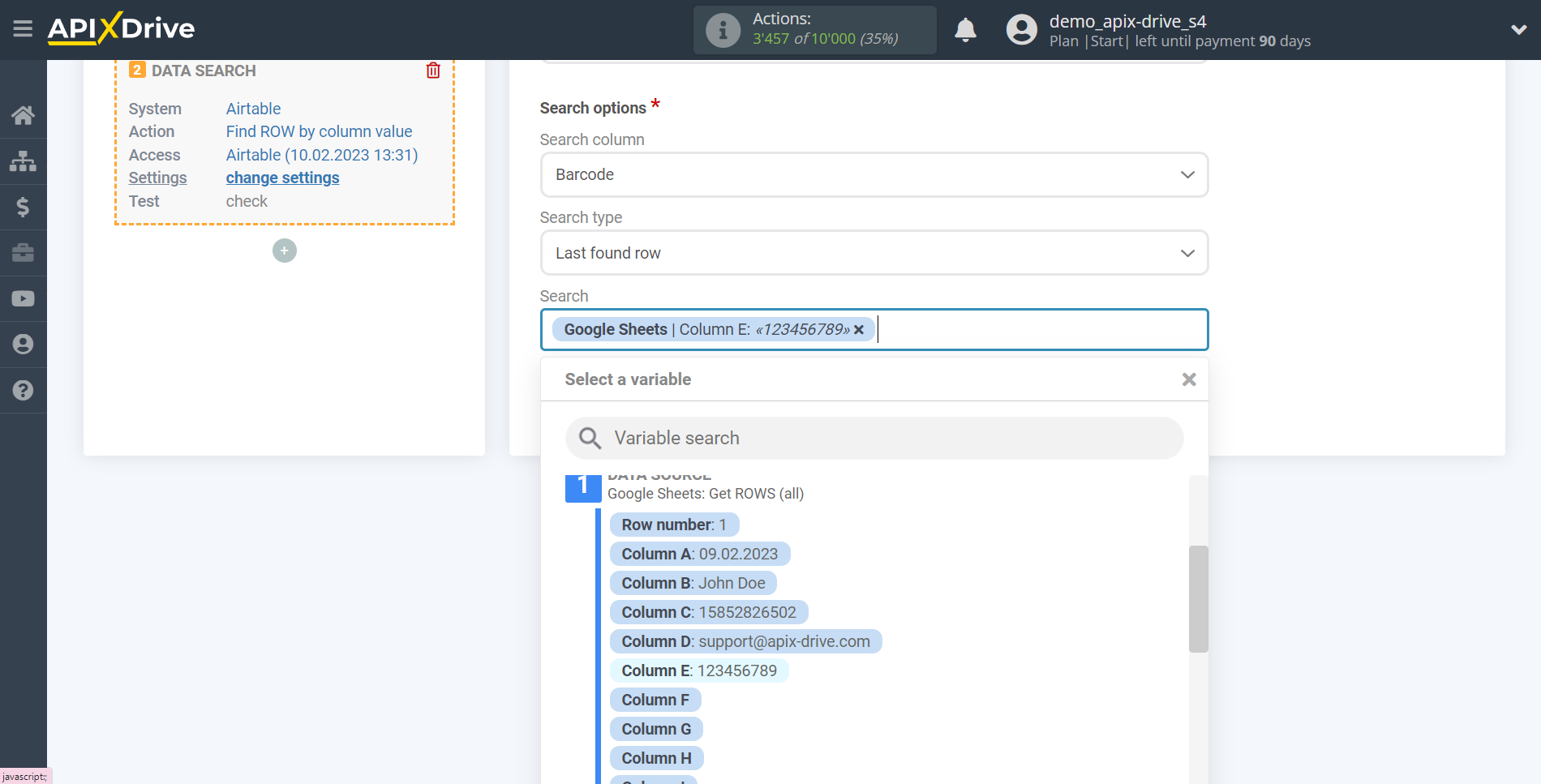
Task: Open the notifications bell
Action: (965, 30)
